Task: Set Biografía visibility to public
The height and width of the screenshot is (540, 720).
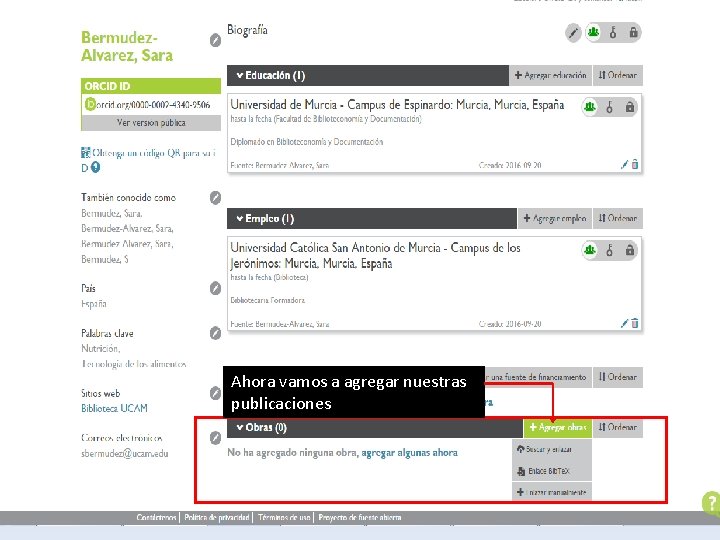Action: point(594,32)
